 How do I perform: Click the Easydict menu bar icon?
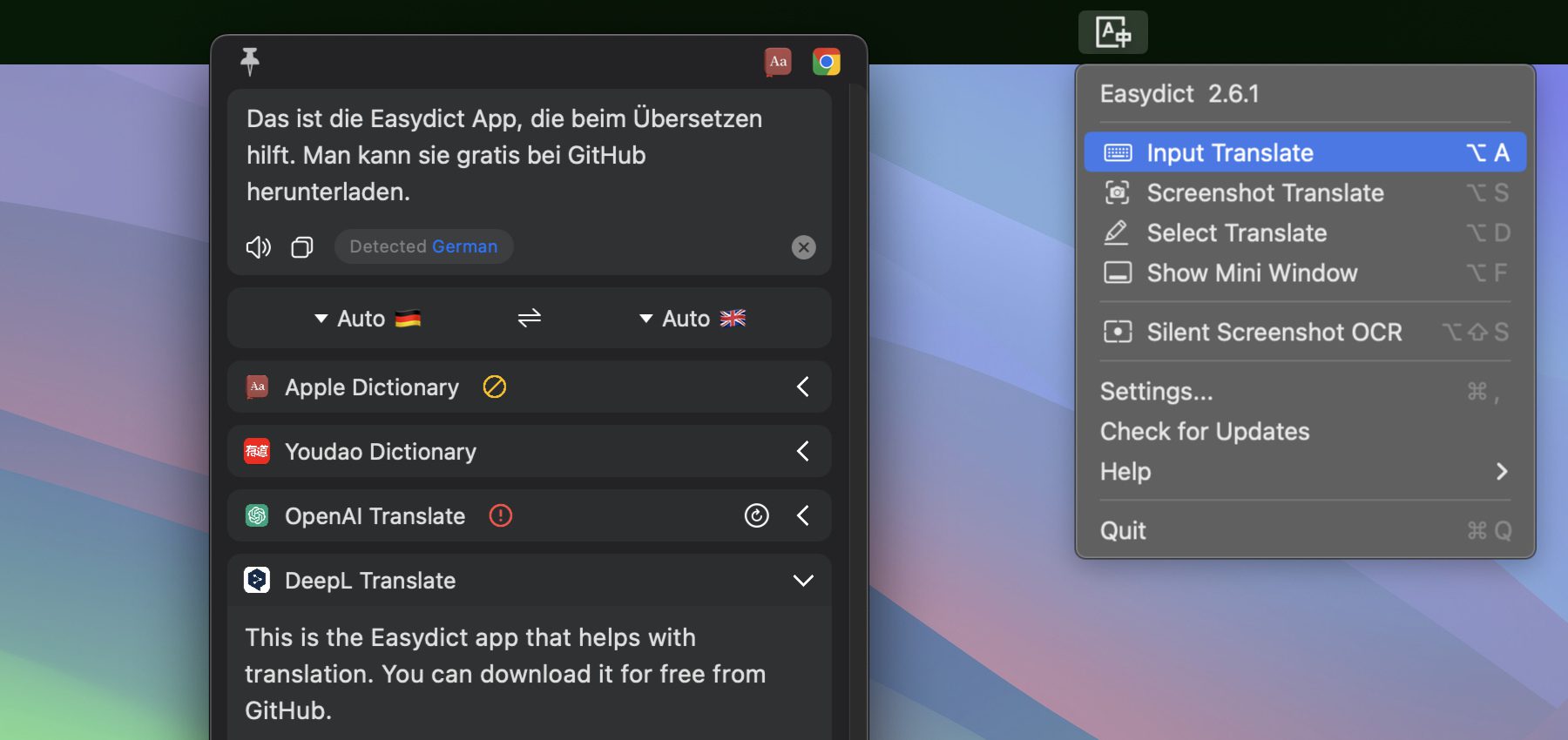(1112, 33)
